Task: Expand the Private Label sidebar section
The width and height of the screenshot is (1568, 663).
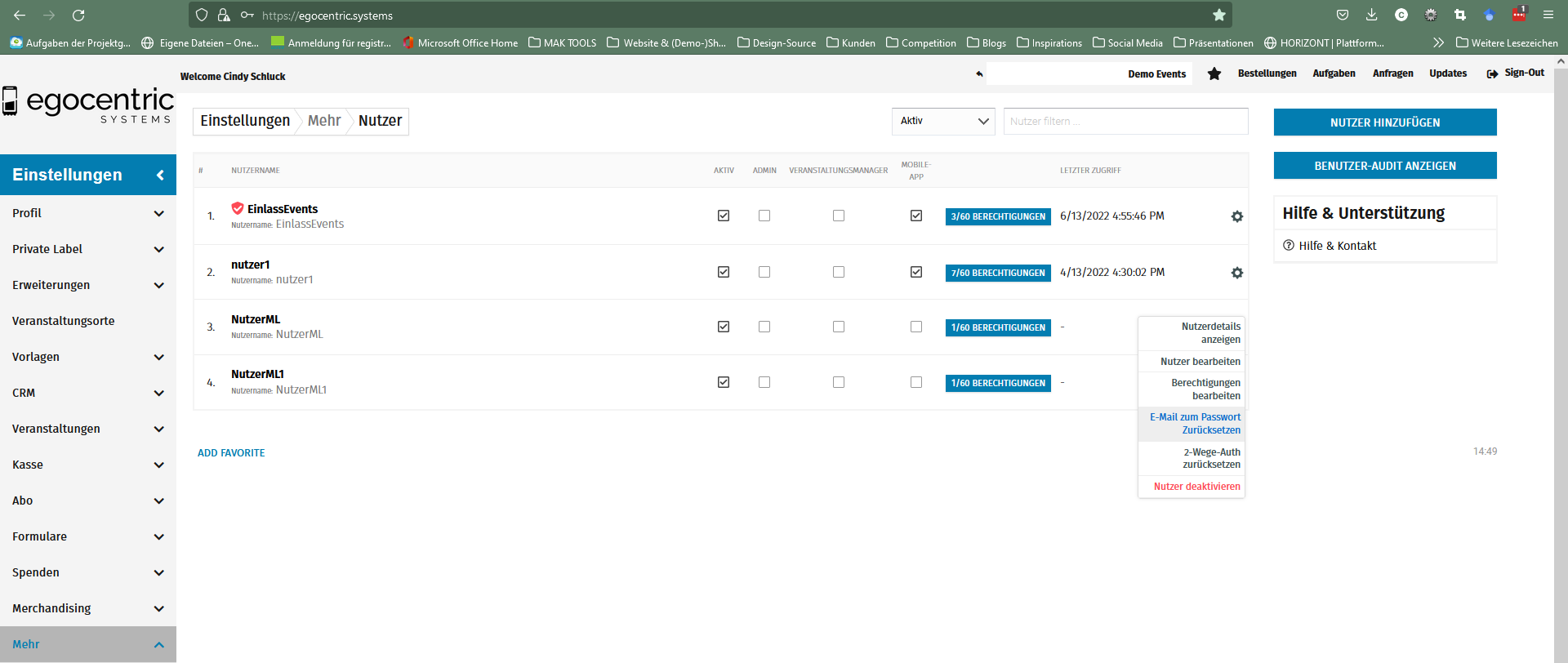Action: pyautogui.click(x=87, y=249)
